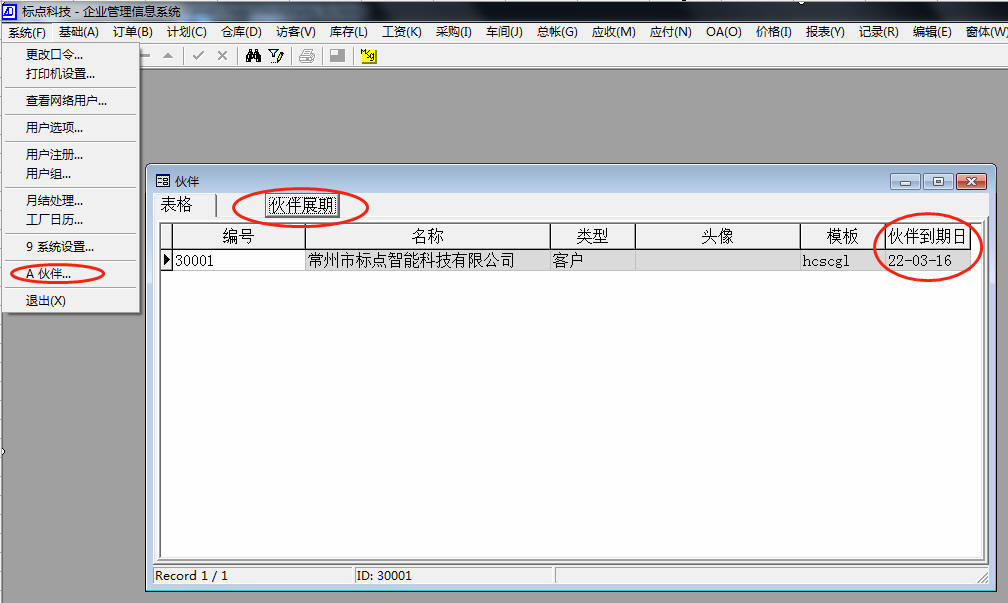The width and height of the screenshot is (1008, 603).
Task: Choose 查看网络用户 menu item
Action: [66, 100]
